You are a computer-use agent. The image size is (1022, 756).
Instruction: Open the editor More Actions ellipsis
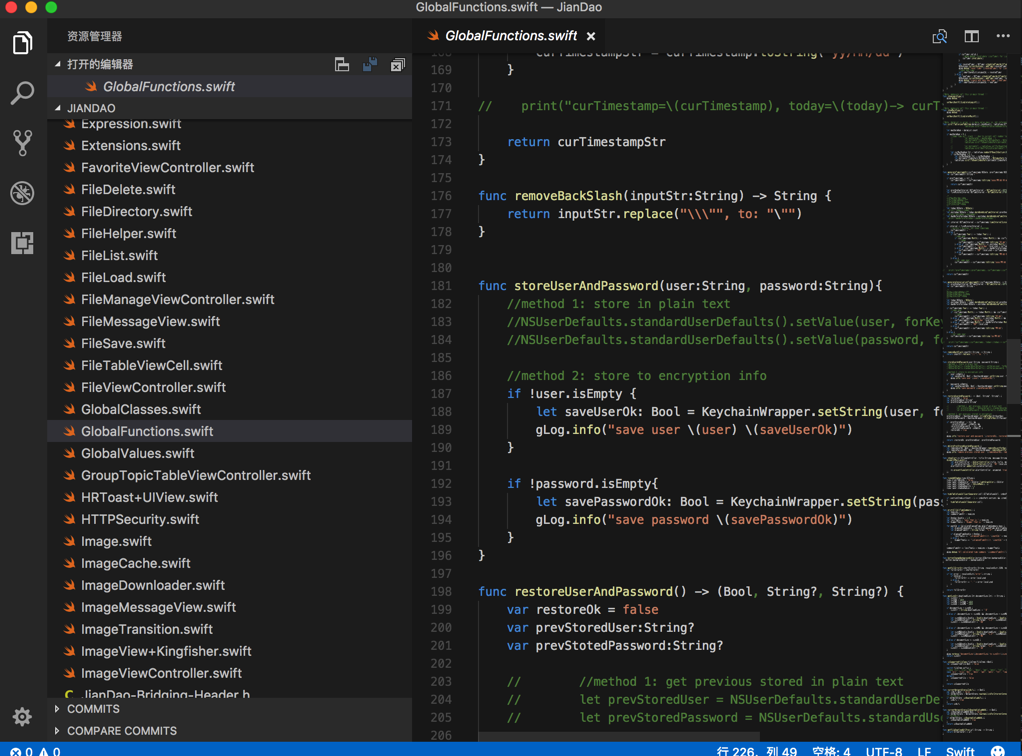pyautogui.click(x=1003, y=36)
